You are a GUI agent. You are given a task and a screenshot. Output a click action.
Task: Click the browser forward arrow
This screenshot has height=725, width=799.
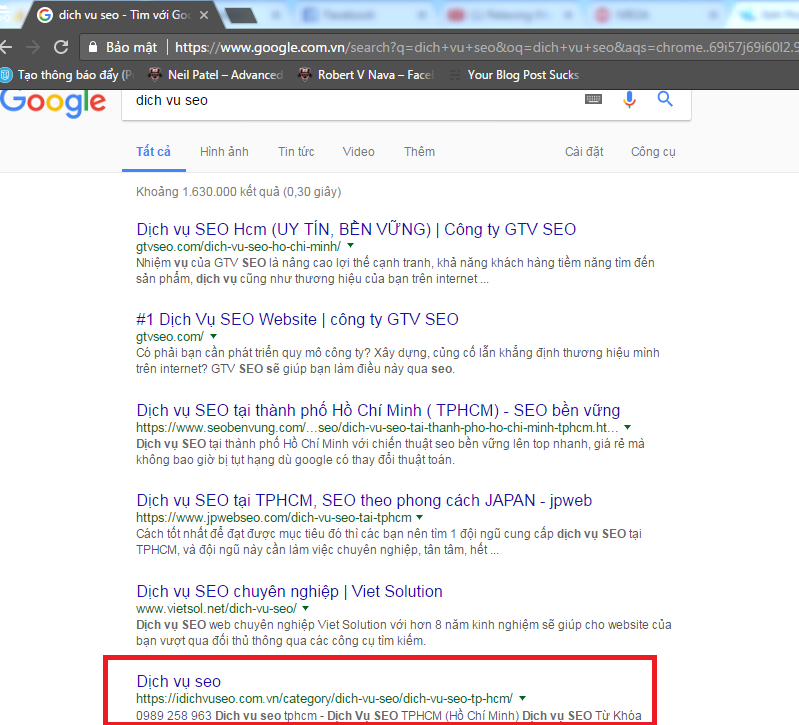33,47
